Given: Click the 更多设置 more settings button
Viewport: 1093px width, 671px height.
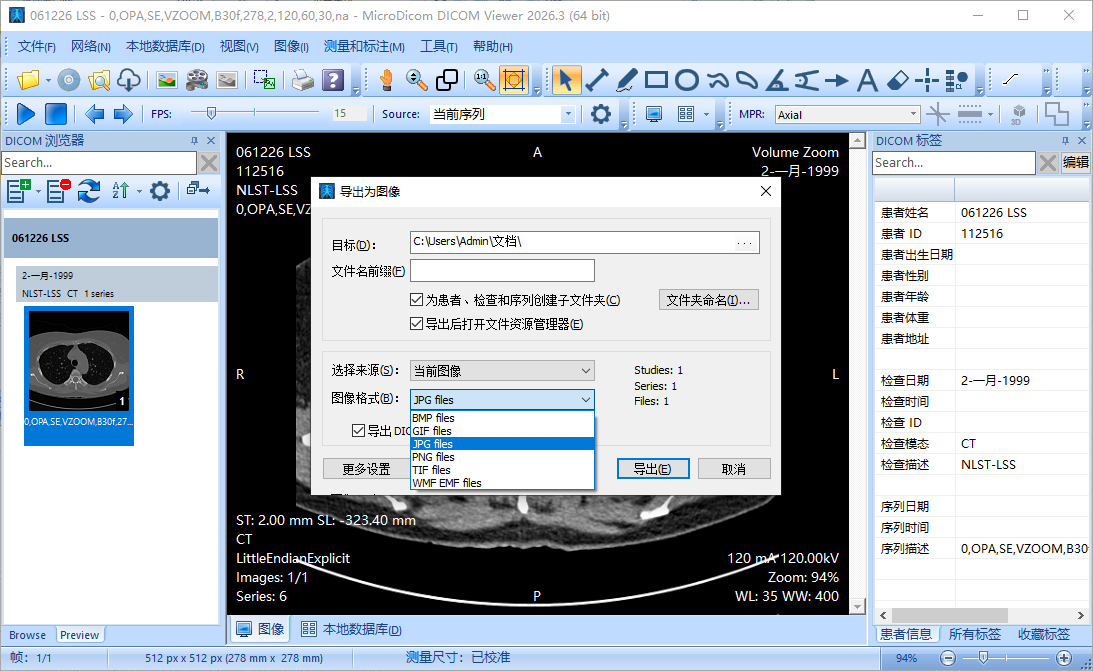Looking at the screenshot, I should (x=366, y=469).
